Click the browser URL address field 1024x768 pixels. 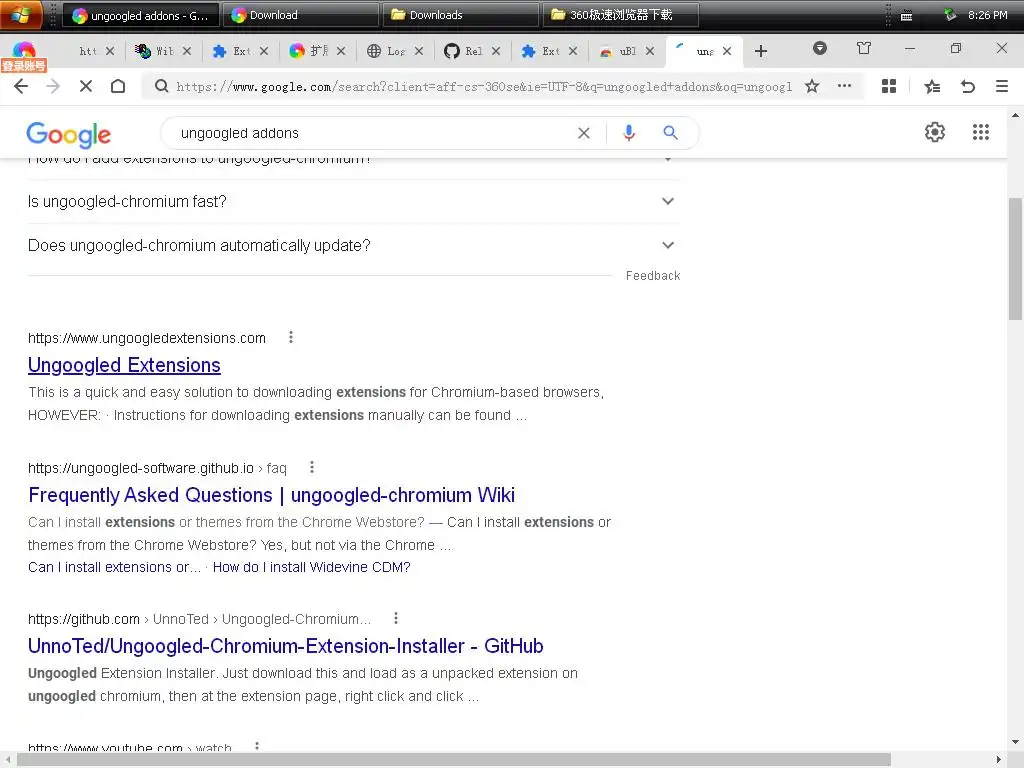(x=484, y=86)
